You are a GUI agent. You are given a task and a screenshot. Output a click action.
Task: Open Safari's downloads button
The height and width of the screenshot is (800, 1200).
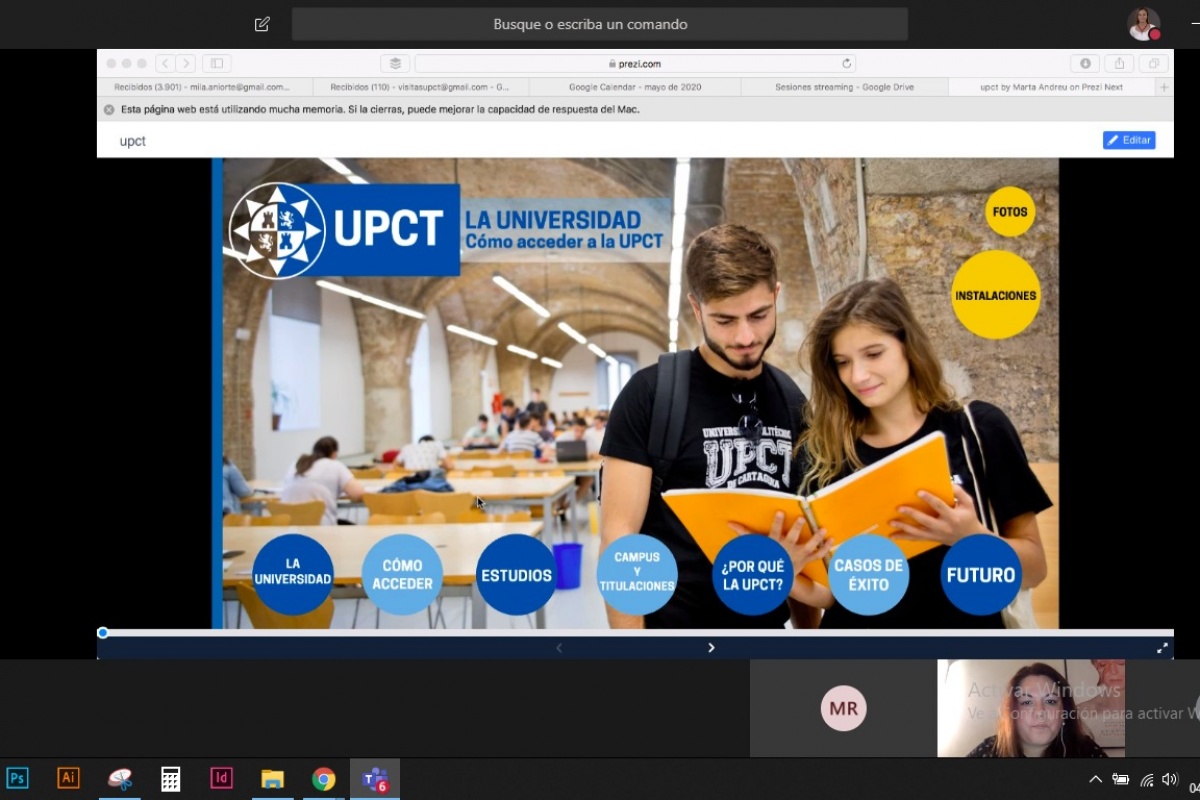point(1084,63)
